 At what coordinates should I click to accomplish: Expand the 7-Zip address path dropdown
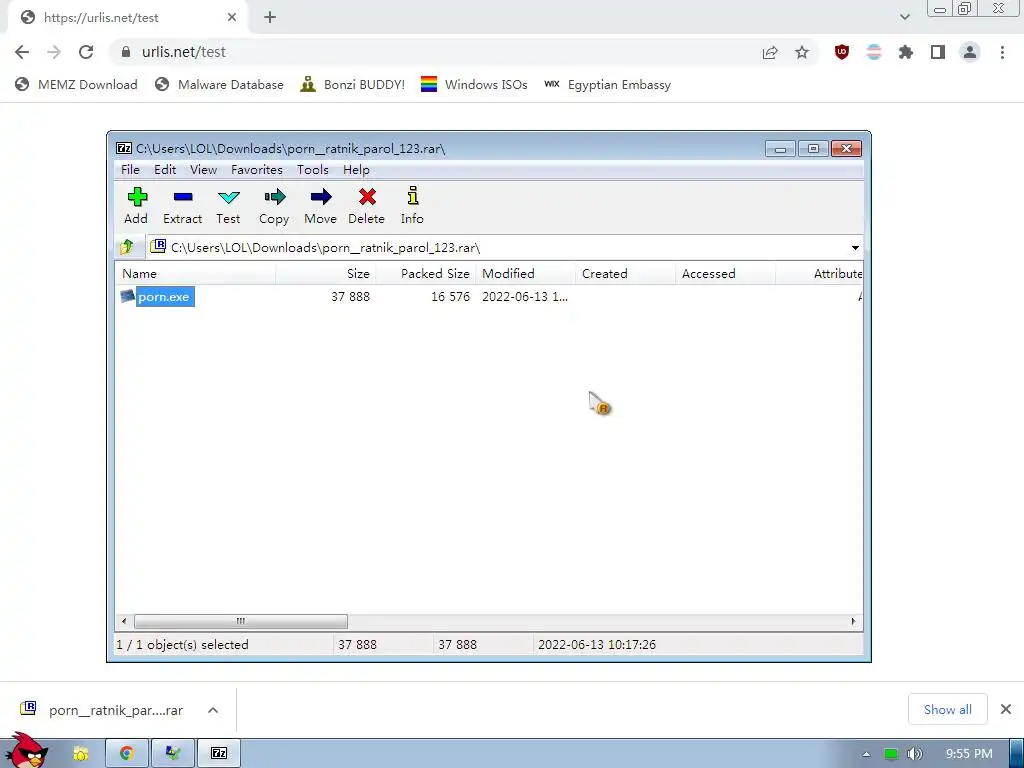click(855, 248)
